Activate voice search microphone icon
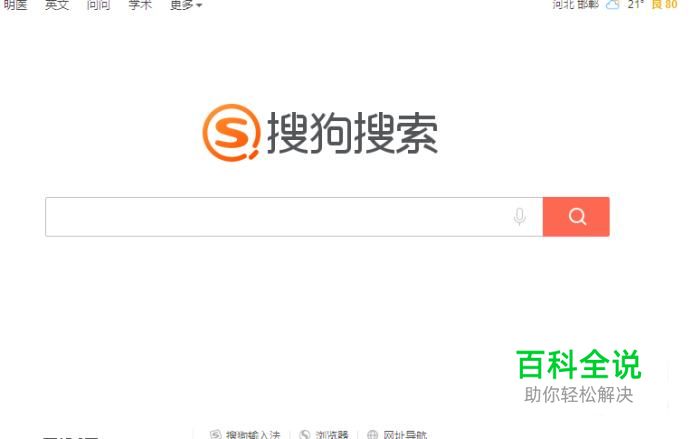Image resolution: width=692 pixels, height=439 pixels. coord(520,217)
